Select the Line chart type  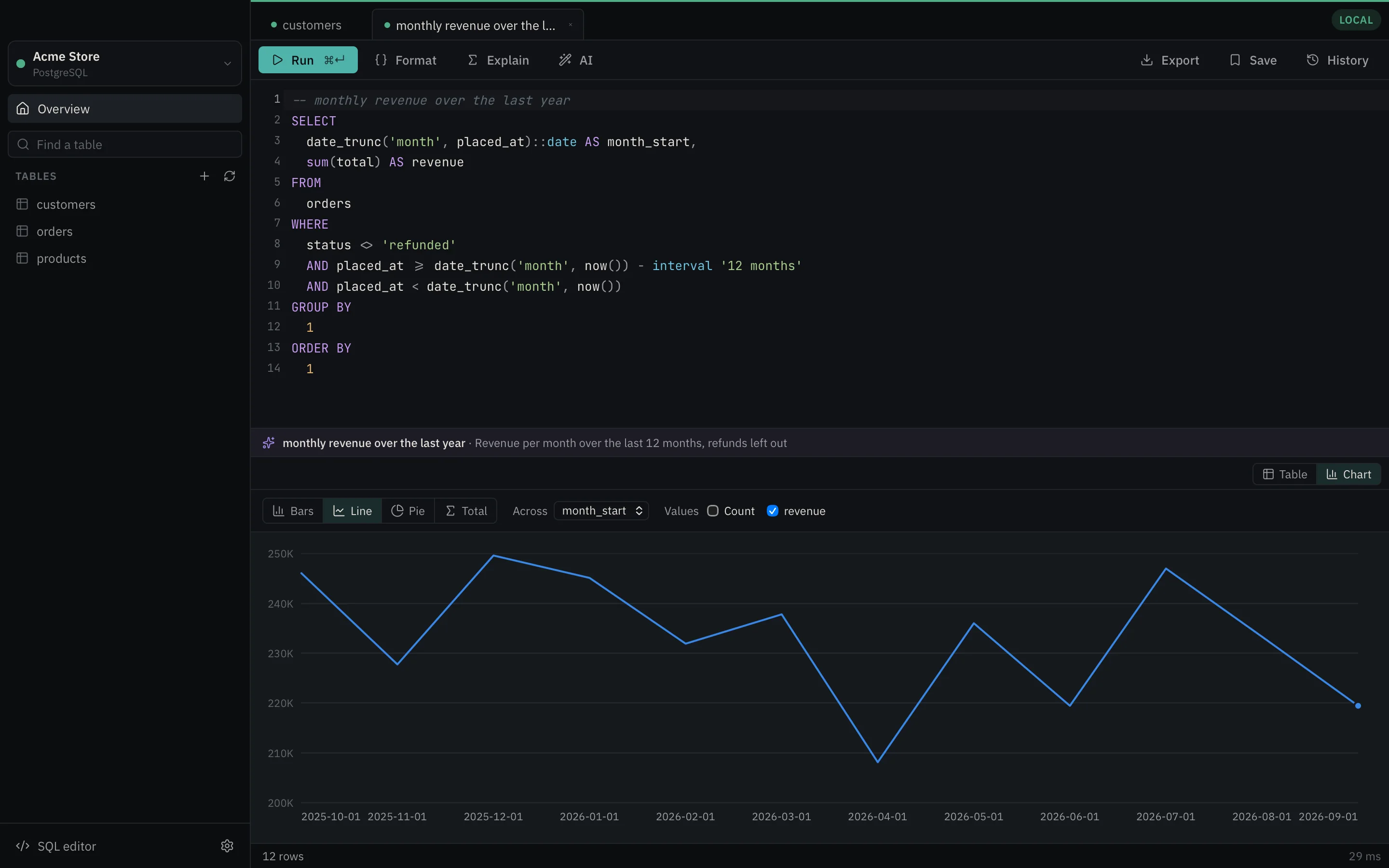coord(353,510)
